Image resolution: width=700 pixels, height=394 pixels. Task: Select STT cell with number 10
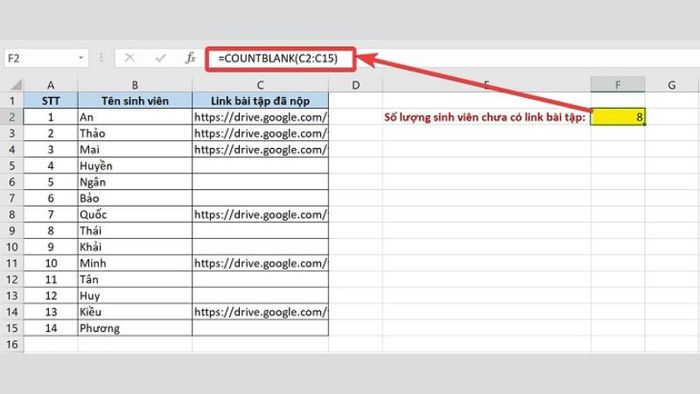point(50,263)
